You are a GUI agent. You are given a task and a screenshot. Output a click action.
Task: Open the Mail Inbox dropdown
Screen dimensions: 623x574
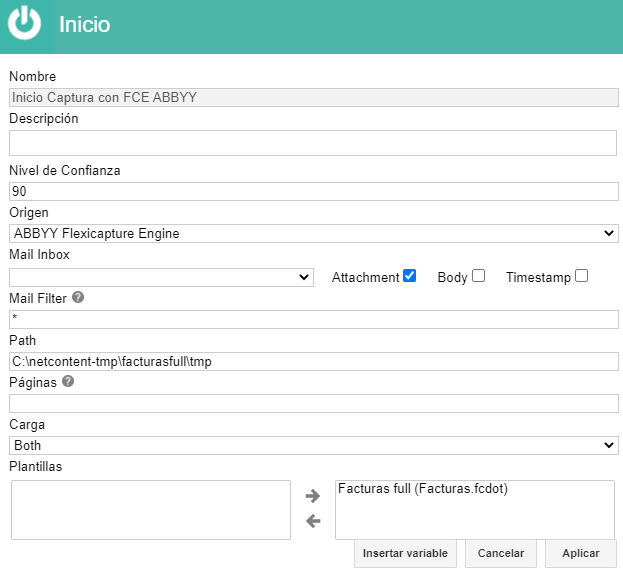(x=161, y=277)
